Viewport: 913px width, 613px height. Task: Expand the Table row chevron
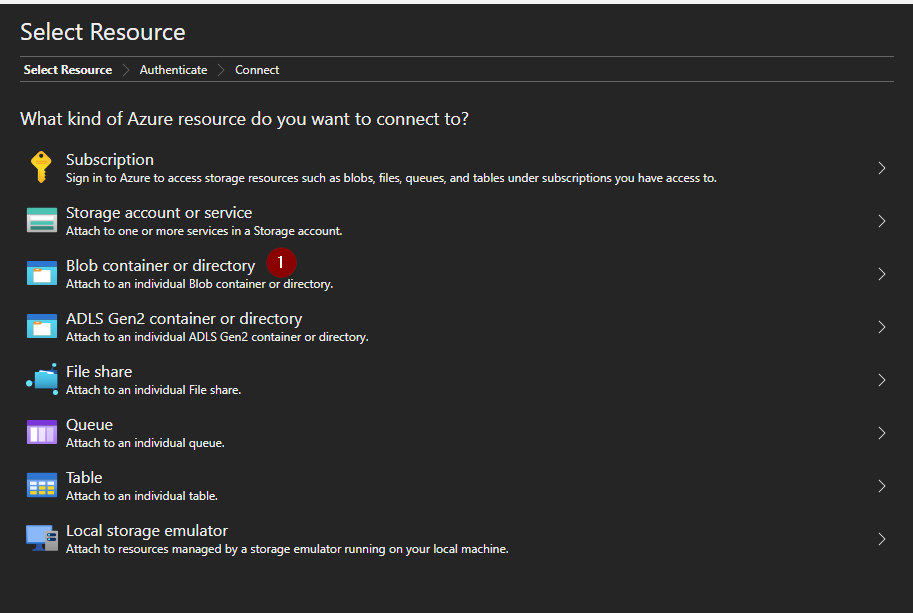click(881, 486)
